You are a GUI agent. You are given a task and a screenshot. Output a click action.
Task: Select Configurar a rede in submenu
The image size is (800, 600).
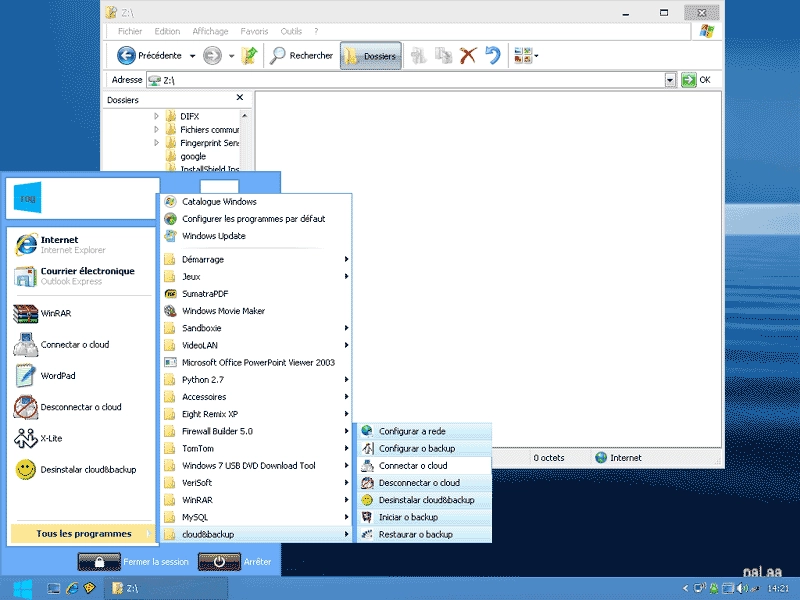pos(424,431)
